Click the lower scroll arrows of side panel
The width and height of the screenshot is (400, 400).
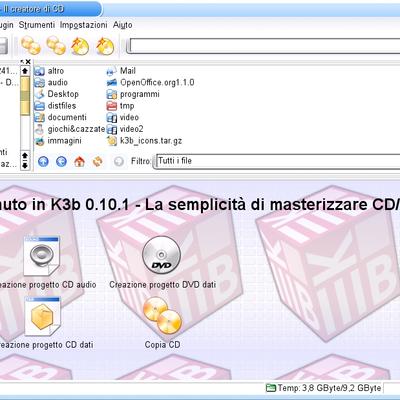pos(25,160)
